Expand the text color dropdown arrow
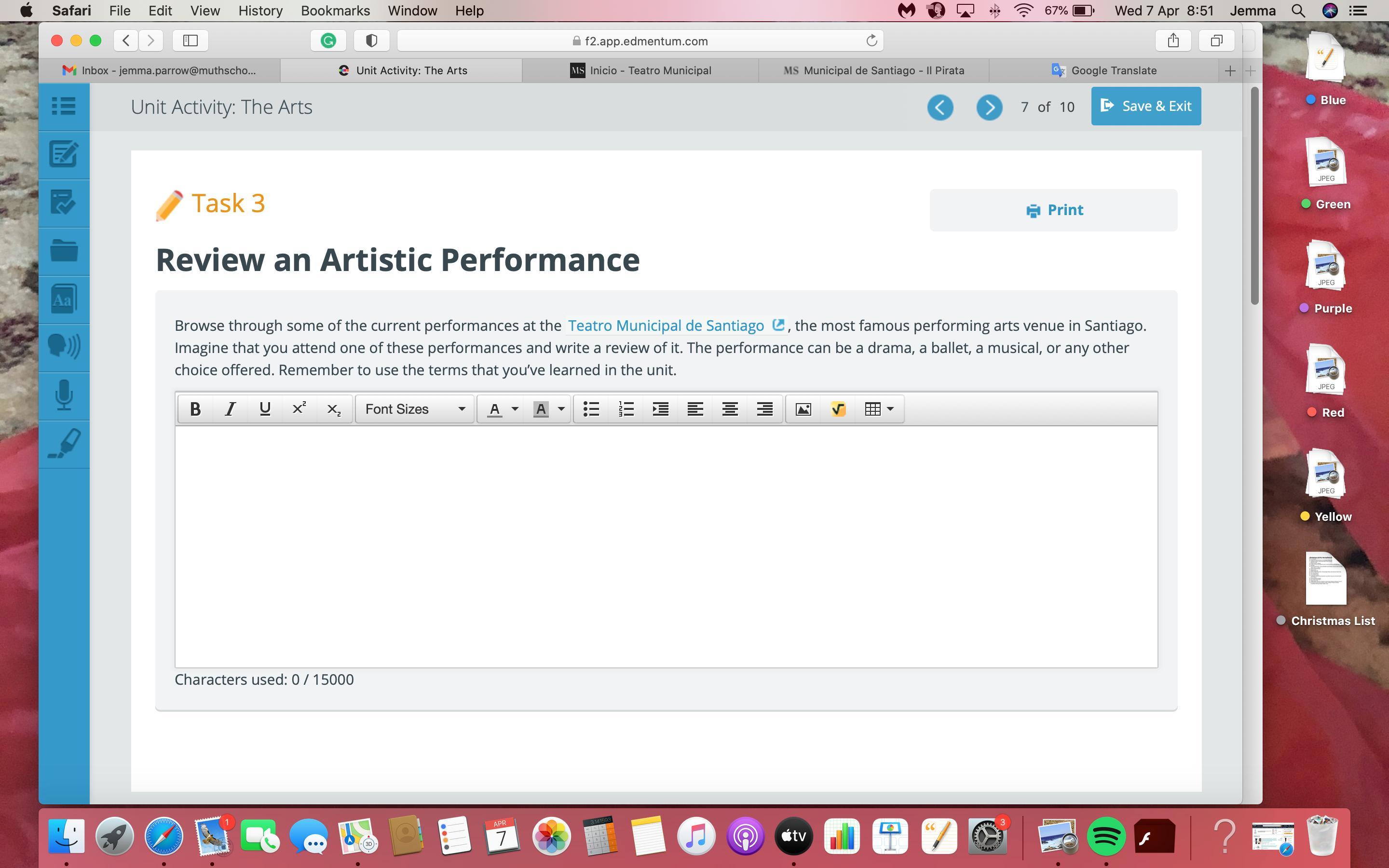The image size is (1389, 868). (x=515, y=409)
